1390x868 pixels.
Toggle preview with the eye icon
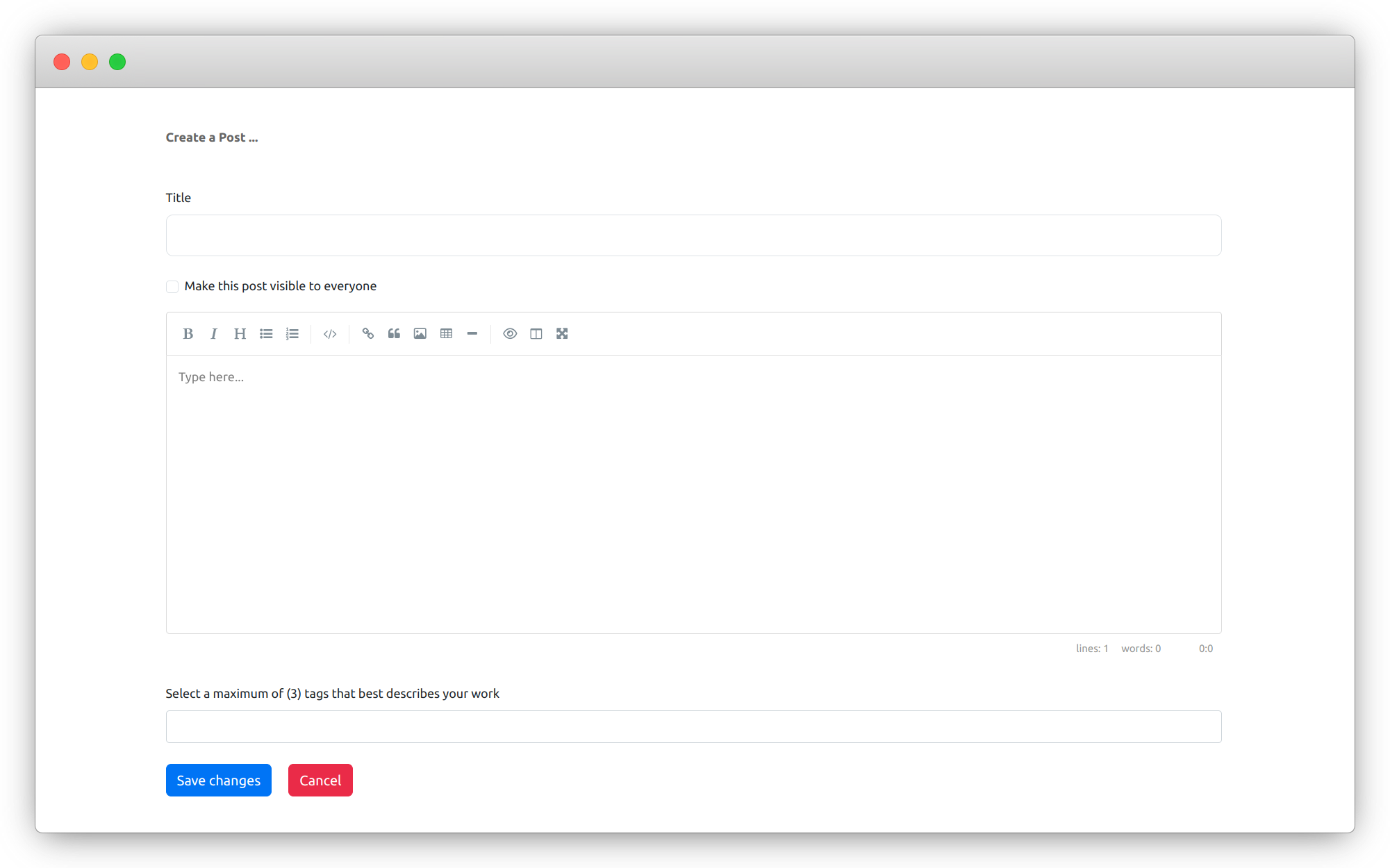pyautogui.click(x=510, y=334)
